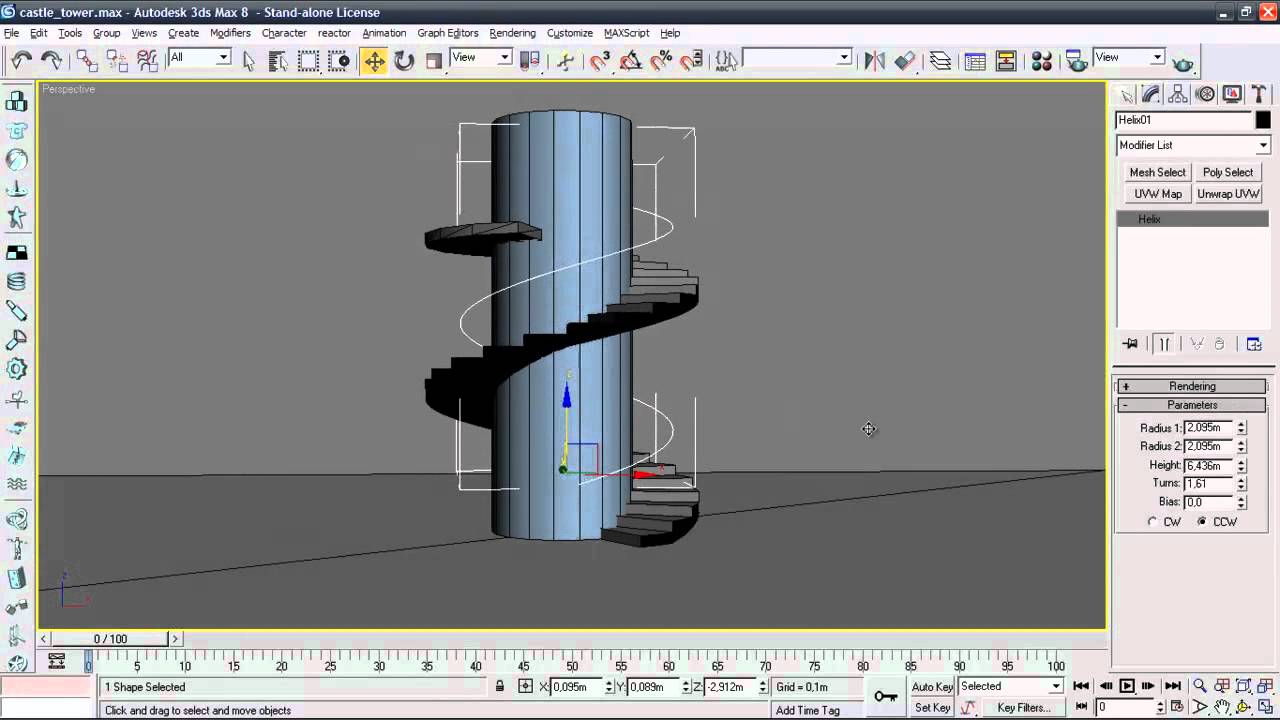Click the Zoom magnifier viewport tool

[1200, 686]
